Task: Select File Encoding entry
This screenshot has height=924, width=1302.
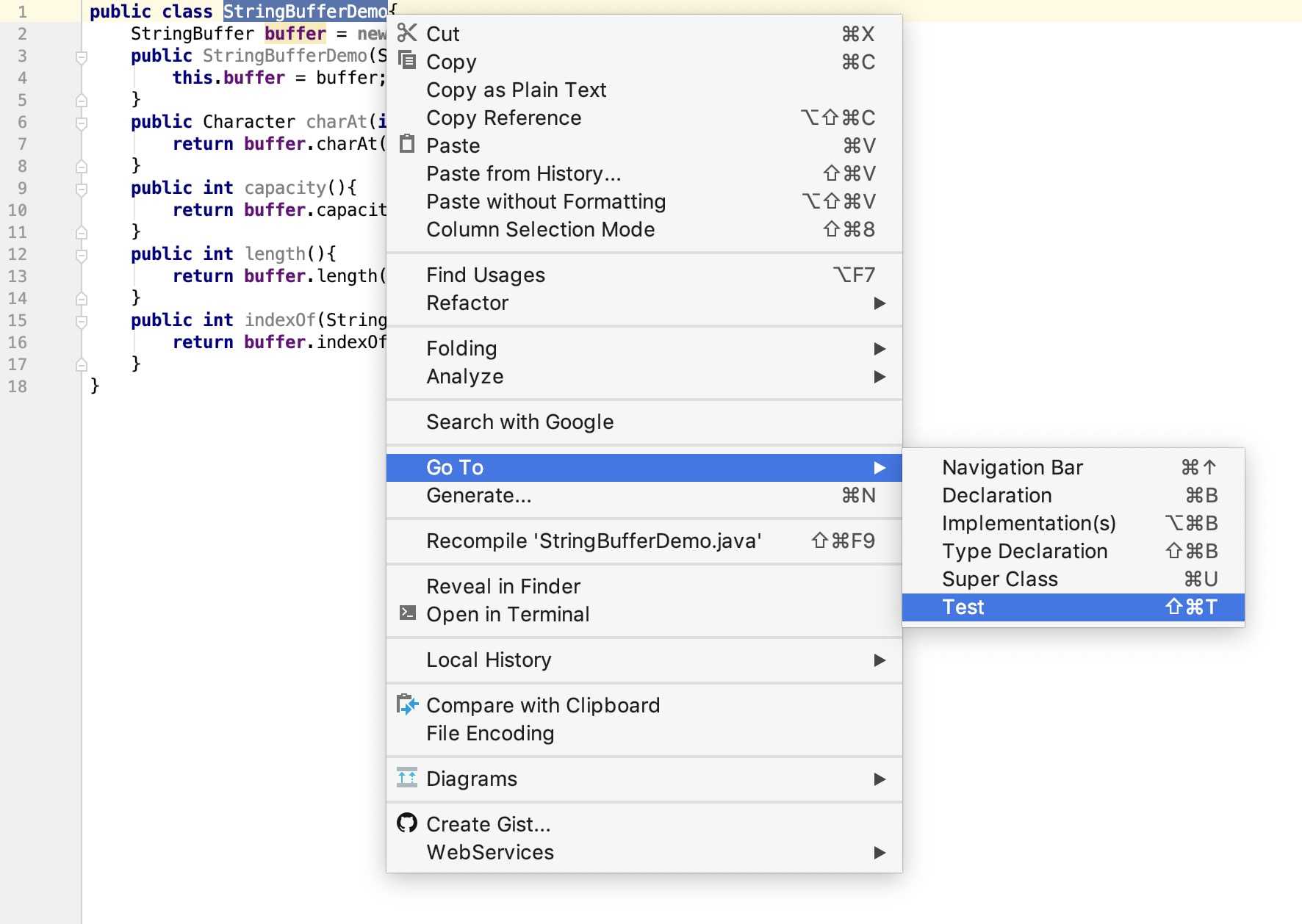Action: (644, 733)
